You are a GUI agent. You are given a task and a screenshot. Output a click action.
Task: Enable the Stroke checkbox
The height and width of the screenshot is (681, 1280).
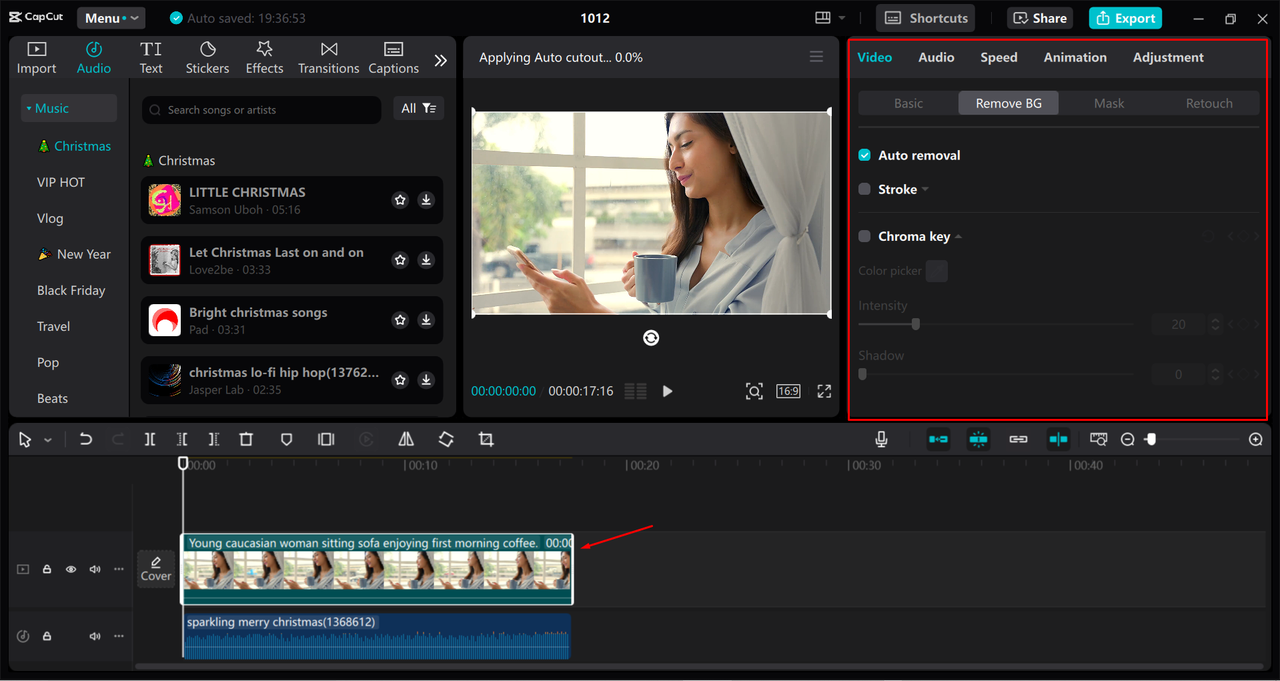tap(864, 189)
